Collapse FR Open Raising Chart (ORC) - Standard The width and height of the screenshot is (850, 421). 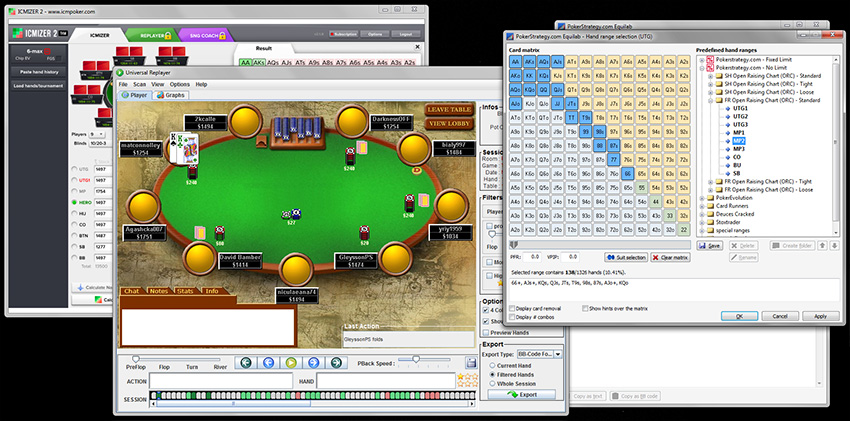(x=711, y=100)
